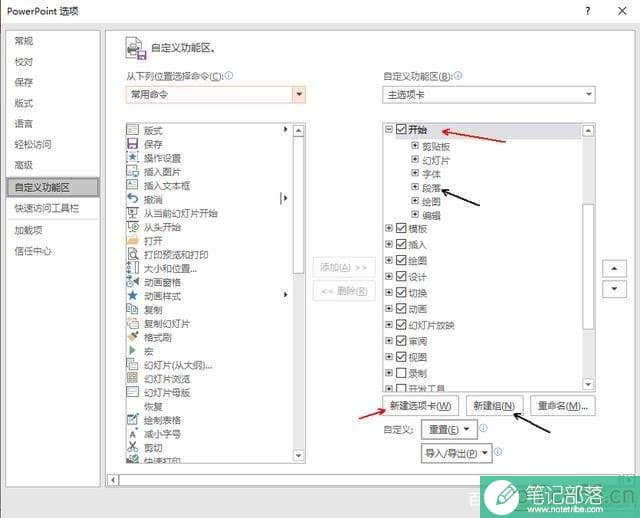Click the 重命名(M)... button
This screenshot has height=518, width=640.
[x=562, y=405]
